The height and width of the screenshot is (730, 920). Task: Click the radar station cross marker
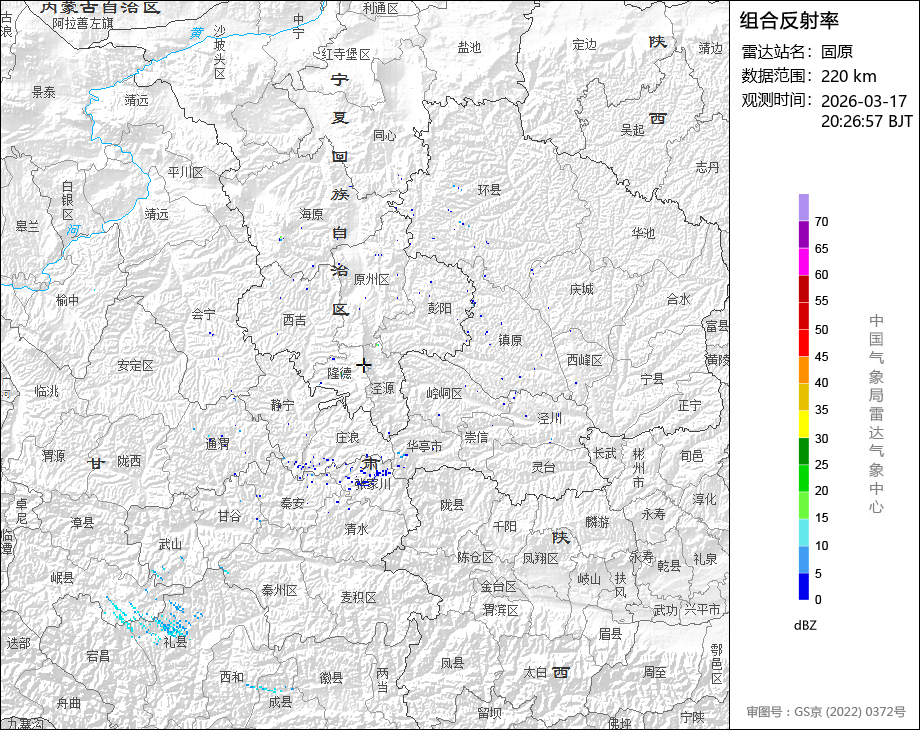point(364,366)
